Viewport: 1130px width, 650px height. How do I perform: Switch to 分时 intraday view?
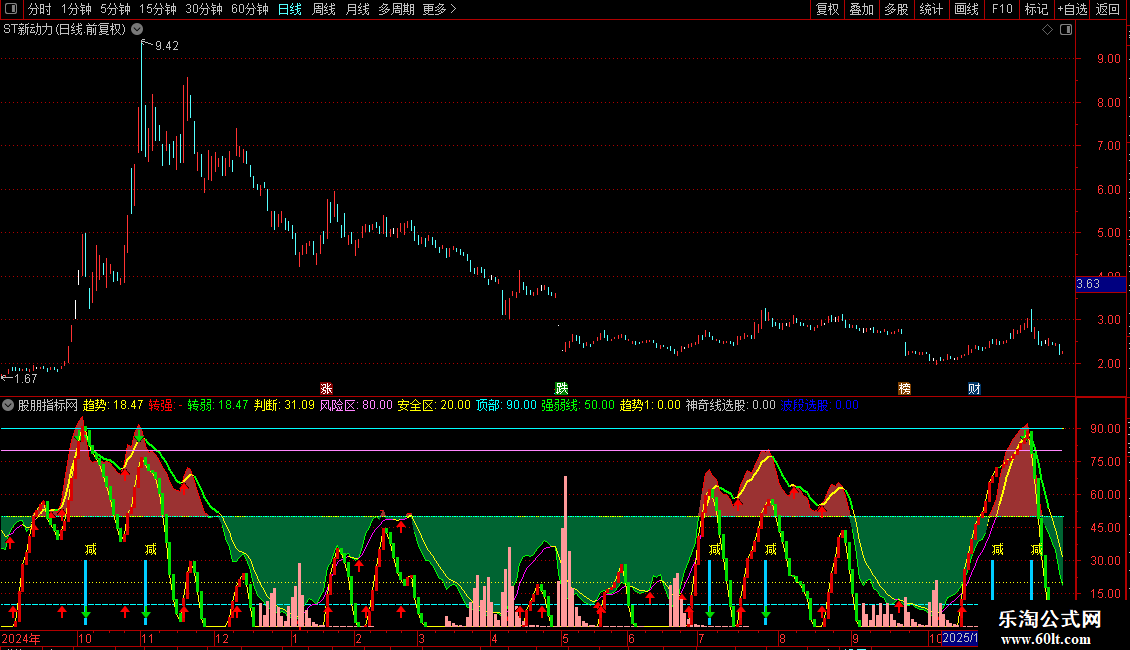[x=40, y=9]
